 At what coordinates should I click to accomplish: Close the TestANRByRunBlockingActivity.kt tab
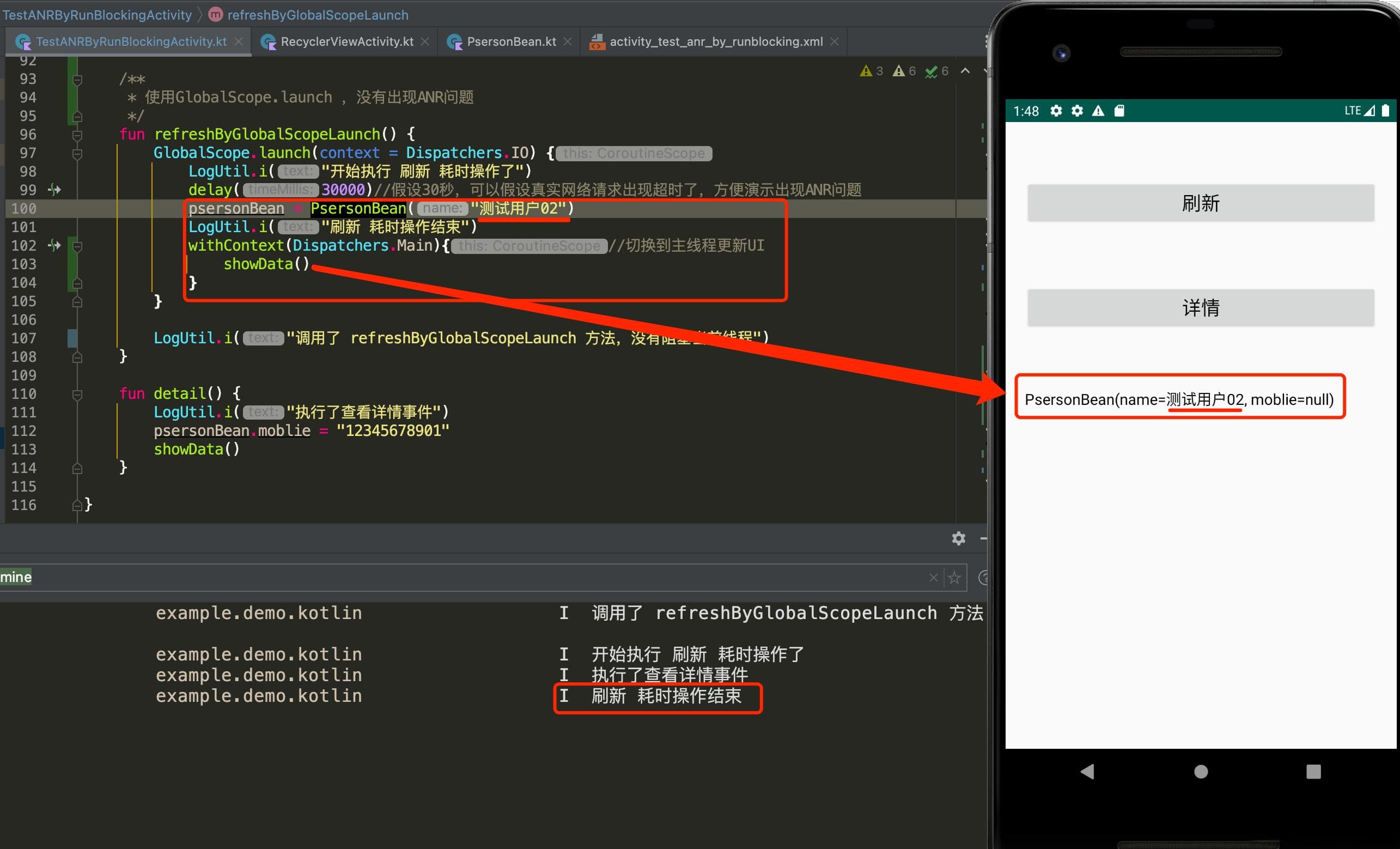[x=239, y=41]
